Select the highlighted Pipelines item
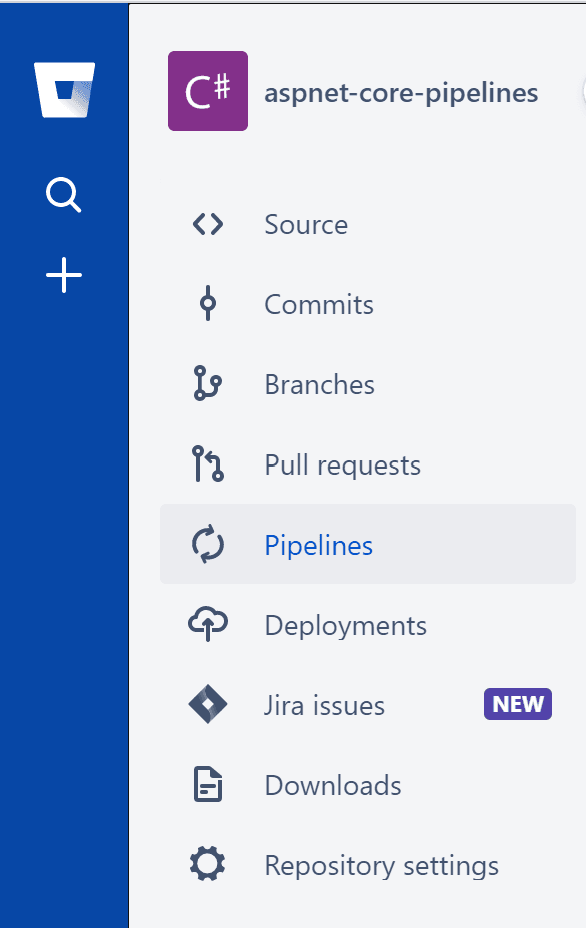Viewport: 586px width, 928px height. [x=368, y=544]
